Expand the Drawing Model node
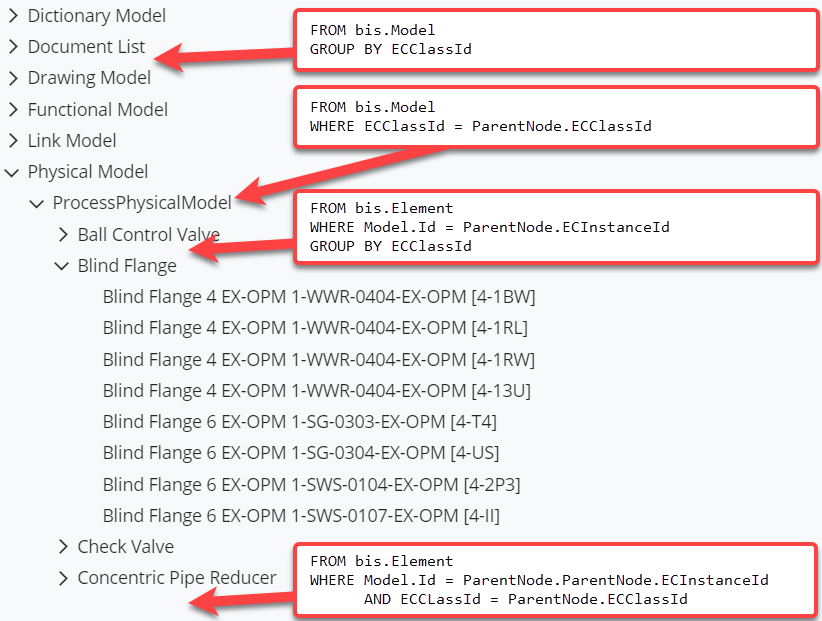This screenshot has height=621, width=822. tap(13, 78)
